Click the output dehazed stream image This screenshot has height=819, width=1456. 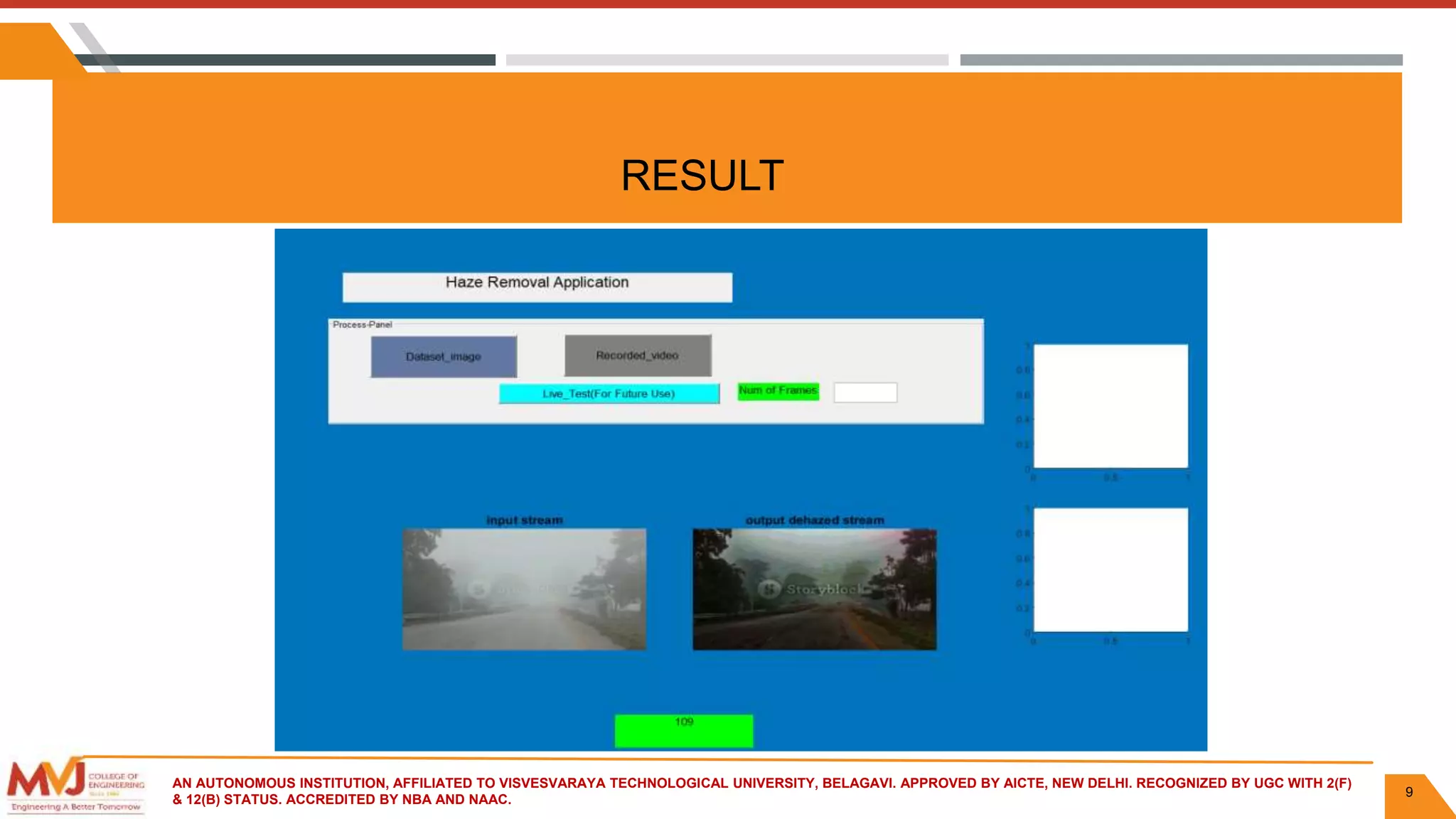(814, 611)
